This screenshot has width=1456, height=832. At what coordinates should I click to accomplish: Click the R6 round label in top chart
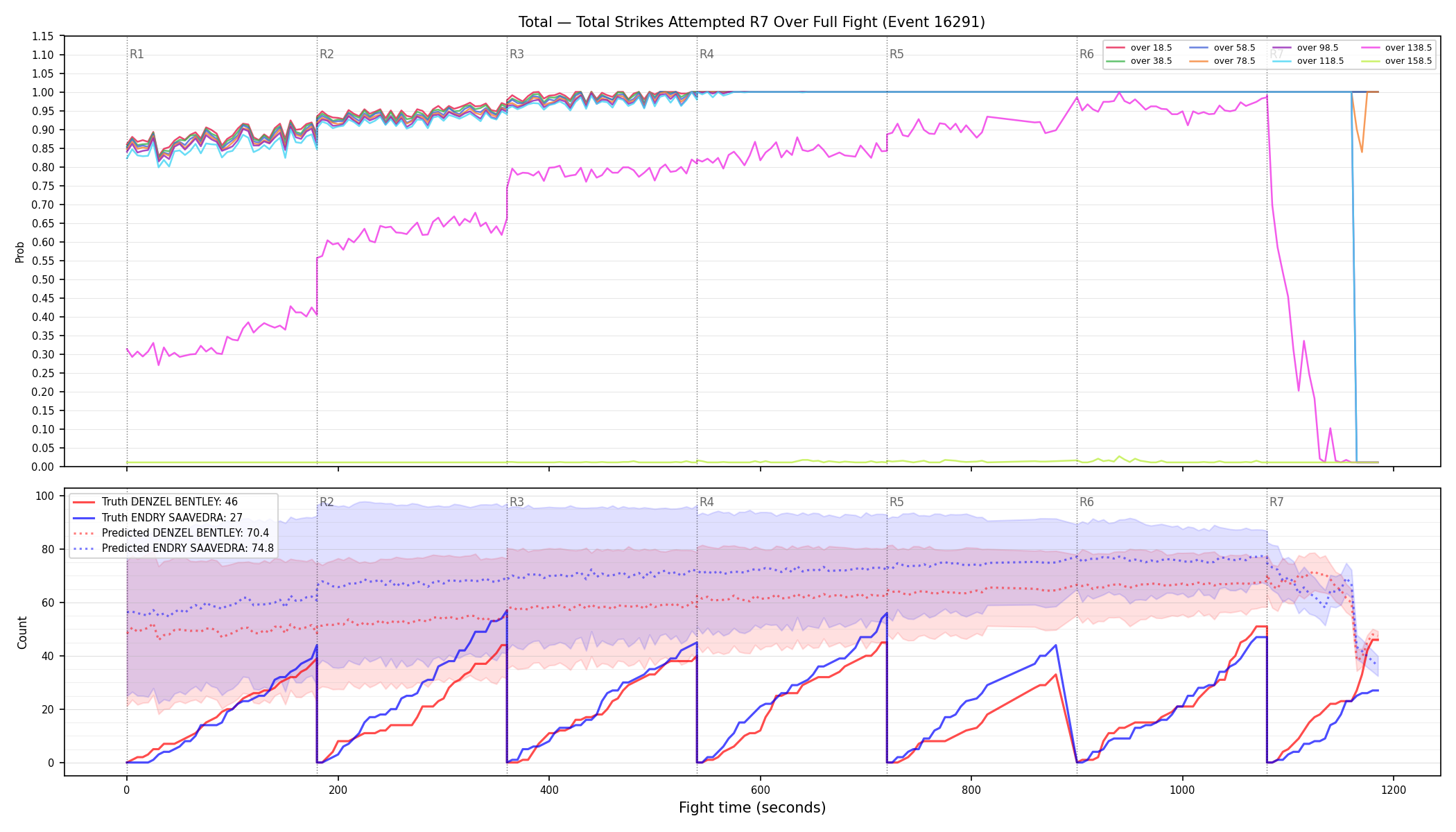pos(1086,55)
